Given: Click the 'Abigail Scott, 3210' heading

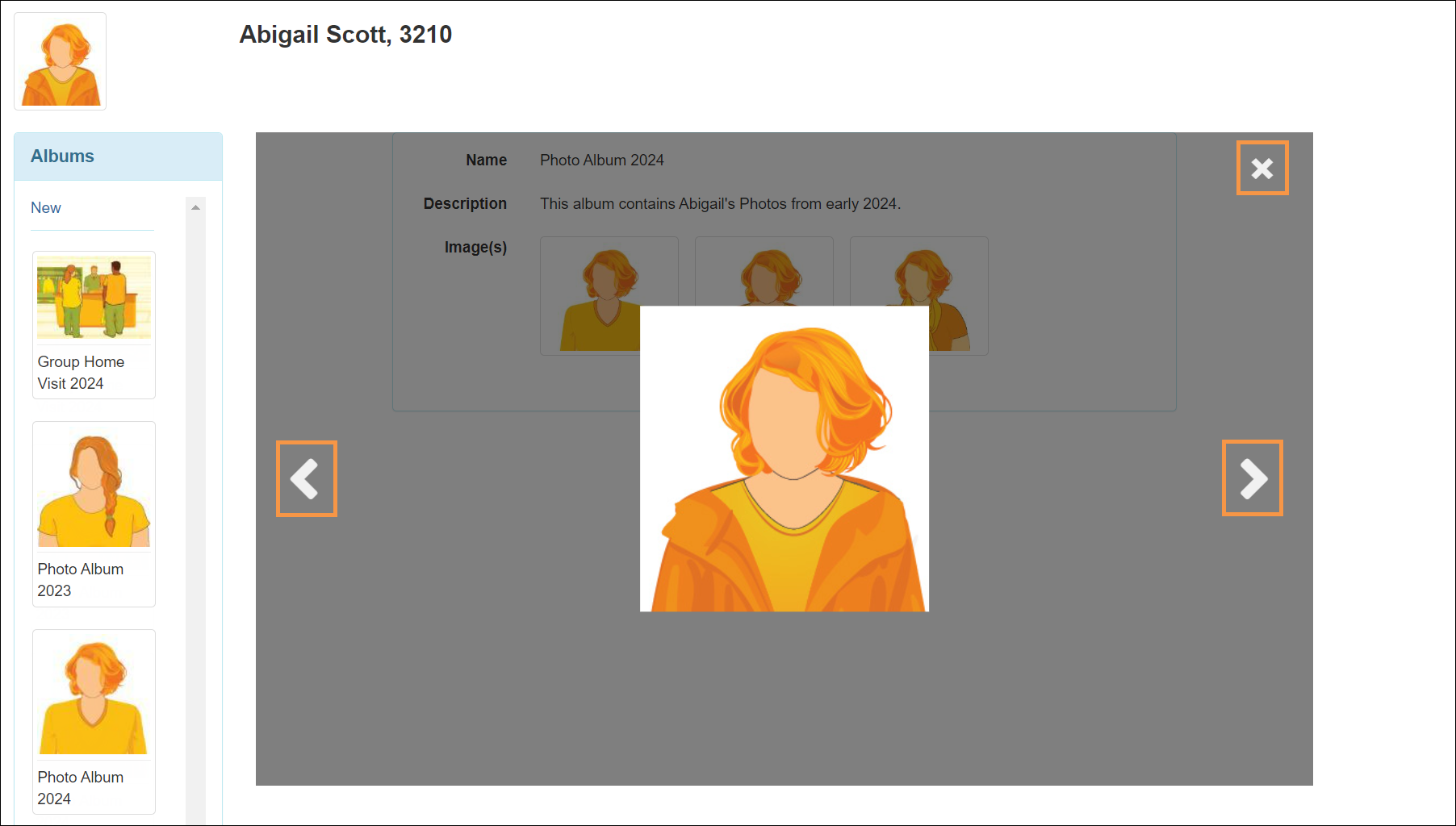Looking at the screenshot, I should coord(345,35).
